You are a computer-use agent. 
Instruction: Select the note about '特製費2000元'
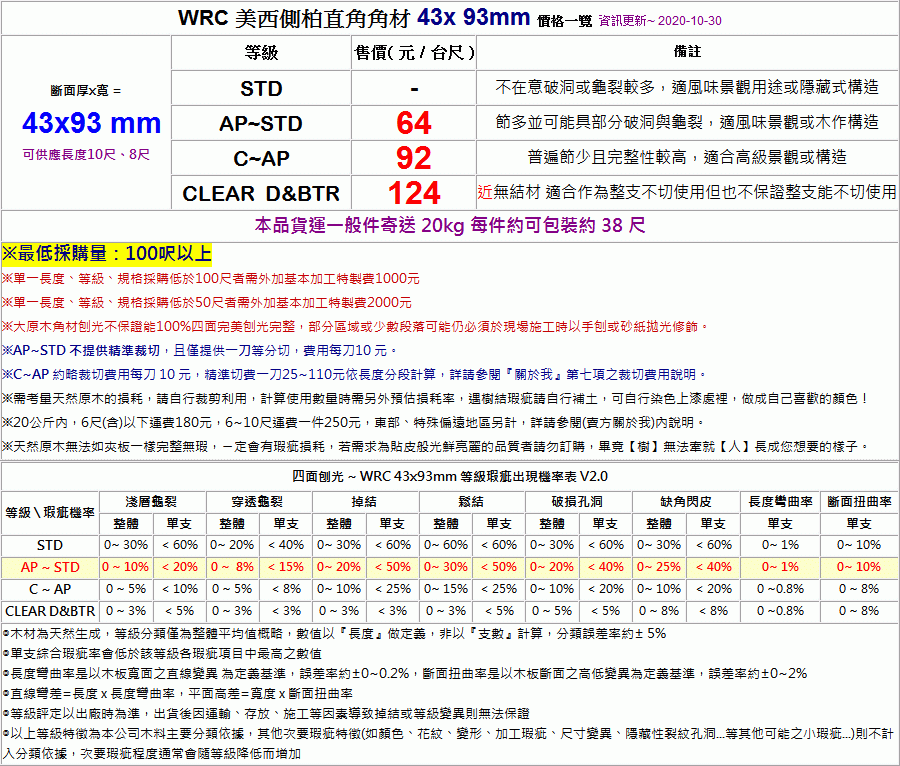click(206, 303)
